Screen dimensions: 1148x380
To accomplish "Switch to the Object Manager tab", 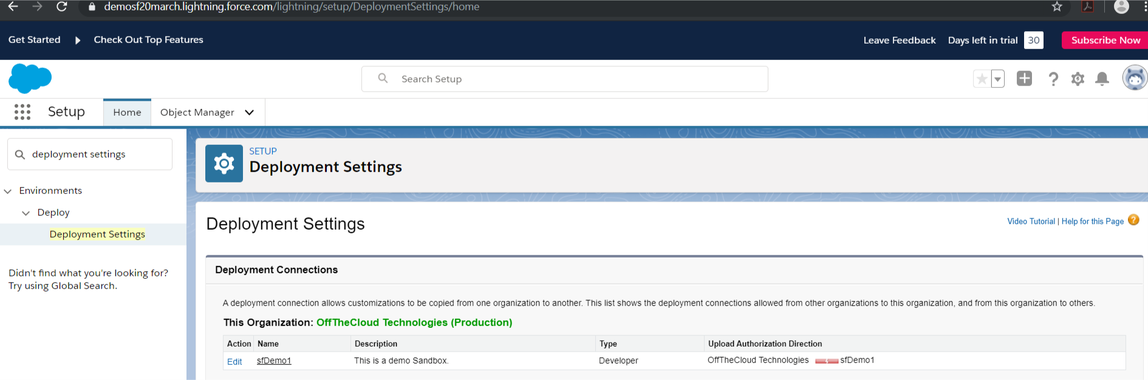I will coord(197,112).
